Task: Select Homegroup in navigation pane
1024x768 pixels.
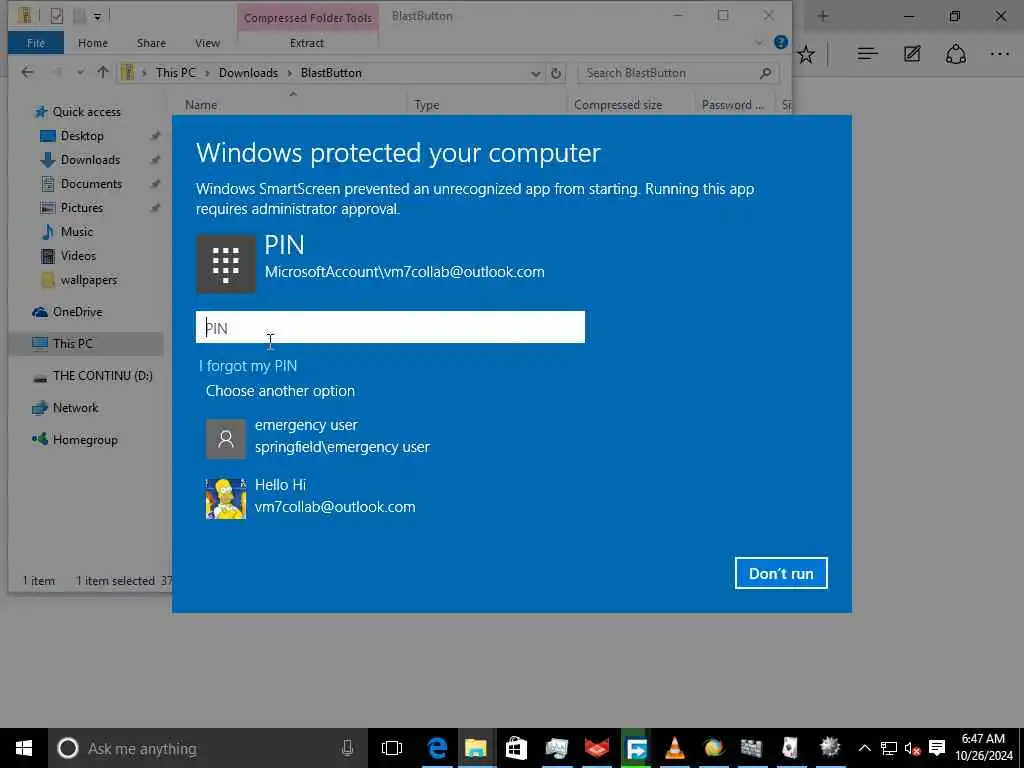Action: [x=85, y=440]
